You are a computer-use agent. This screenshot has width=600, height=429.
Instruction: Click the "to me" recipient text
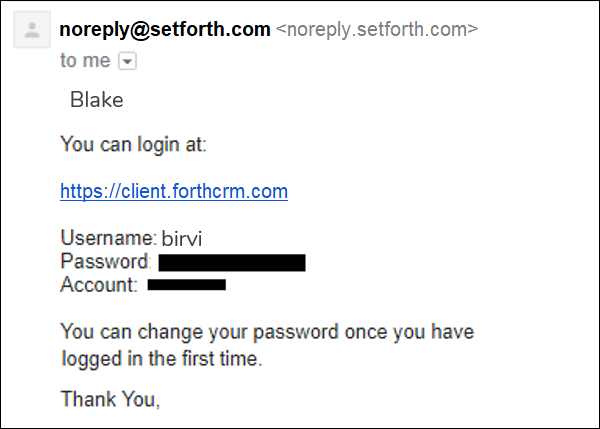pos(85,60)
